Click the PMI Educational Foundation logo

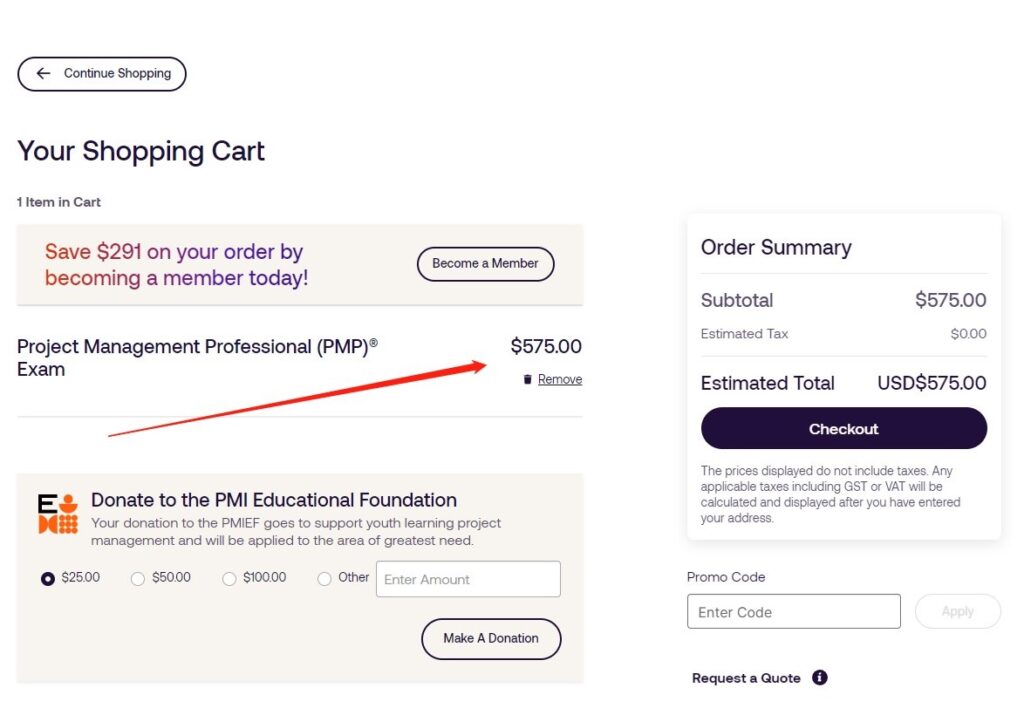tap(58, 514)
